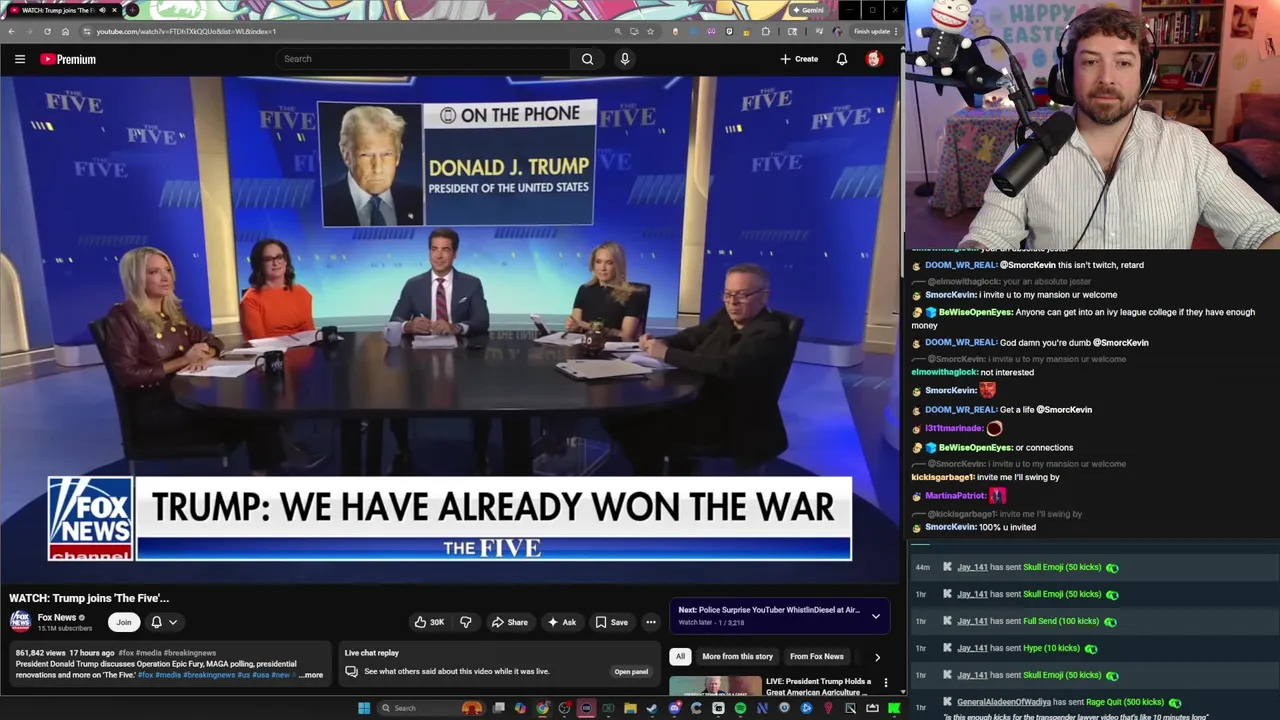Bookmark this page with the star icon
Screen dimensions: 1280x720
651,31
